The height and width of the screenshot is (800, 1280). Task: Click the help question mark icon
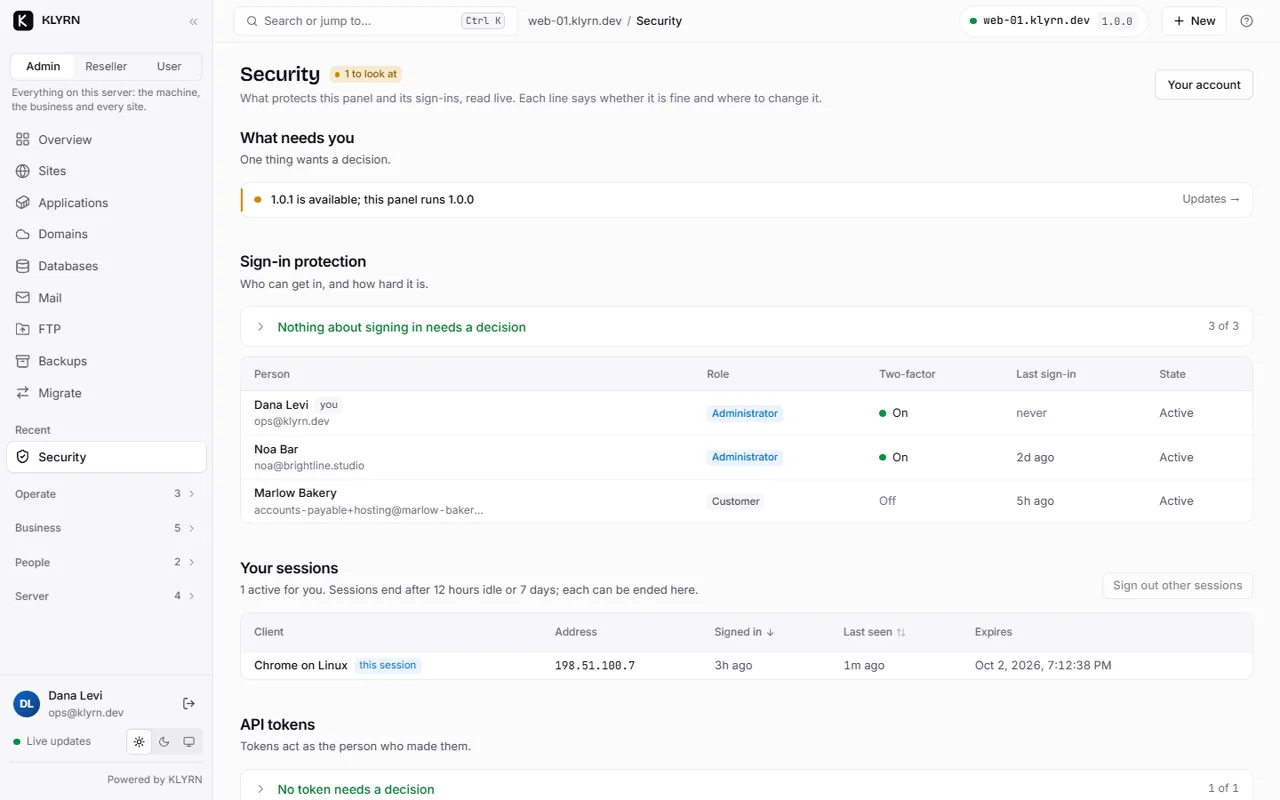point(1246,21)
